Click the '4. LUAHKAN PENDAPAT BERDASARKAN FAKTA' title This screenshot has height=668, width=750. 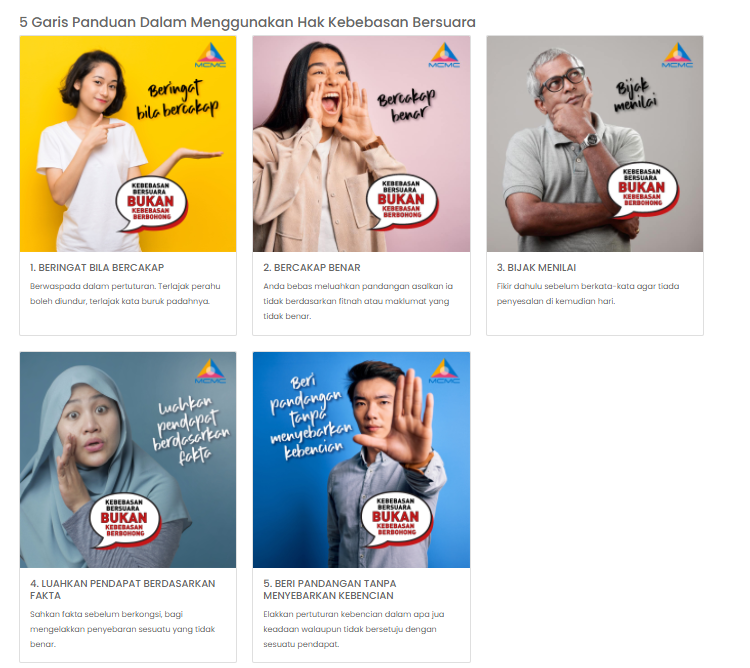pyautogui.click(x=122, y=590)
